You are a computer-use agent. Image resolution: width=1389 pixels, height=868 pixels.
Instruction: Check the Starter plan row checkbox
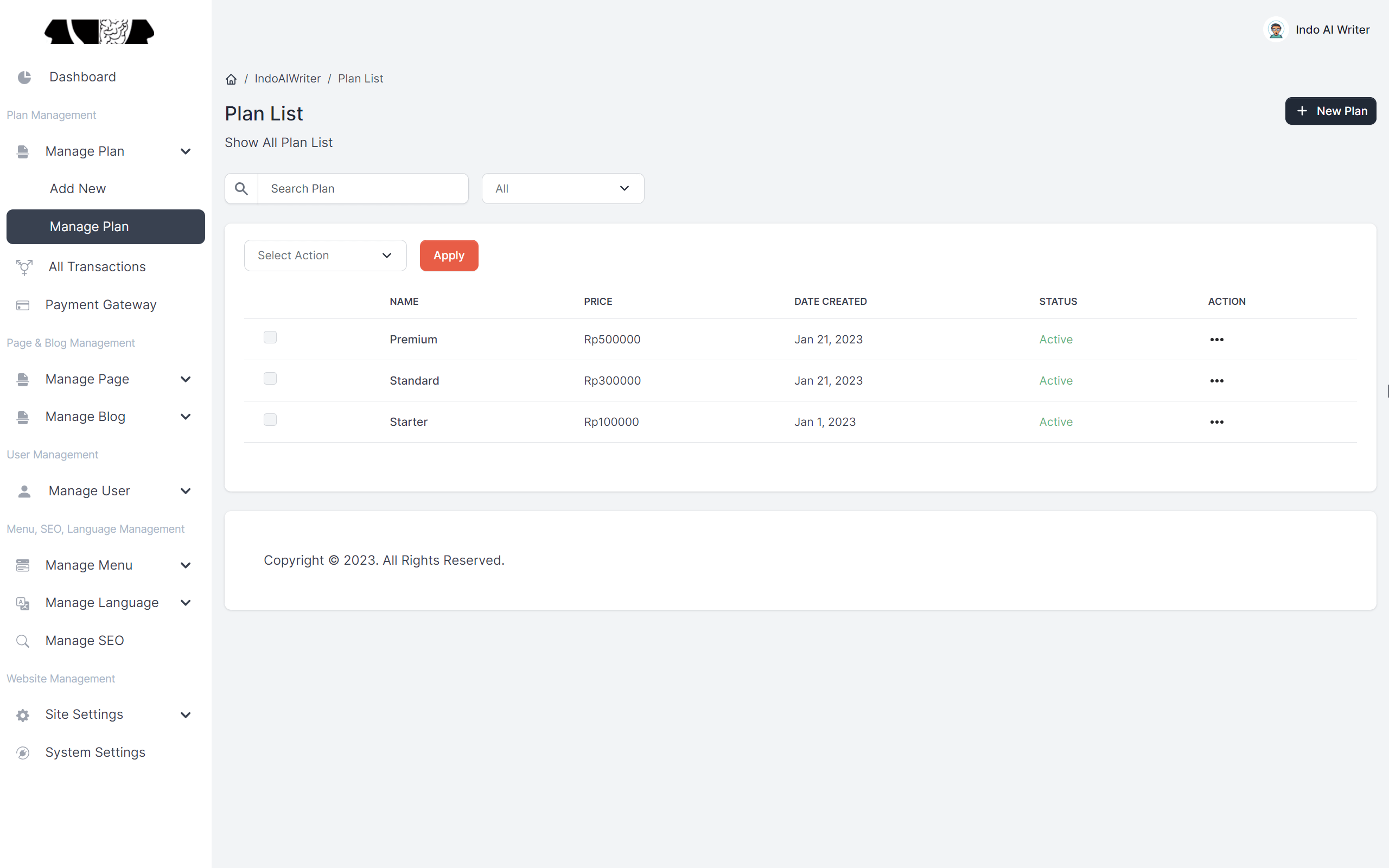(x=270, y=420)
